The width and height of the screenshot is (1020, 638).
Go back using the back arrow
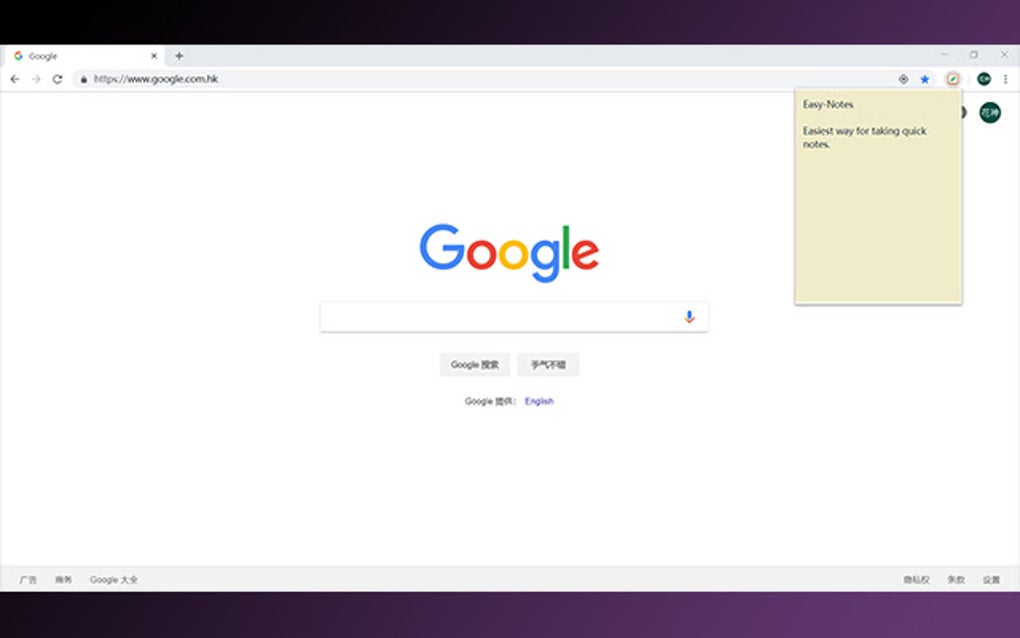[14, 79]
